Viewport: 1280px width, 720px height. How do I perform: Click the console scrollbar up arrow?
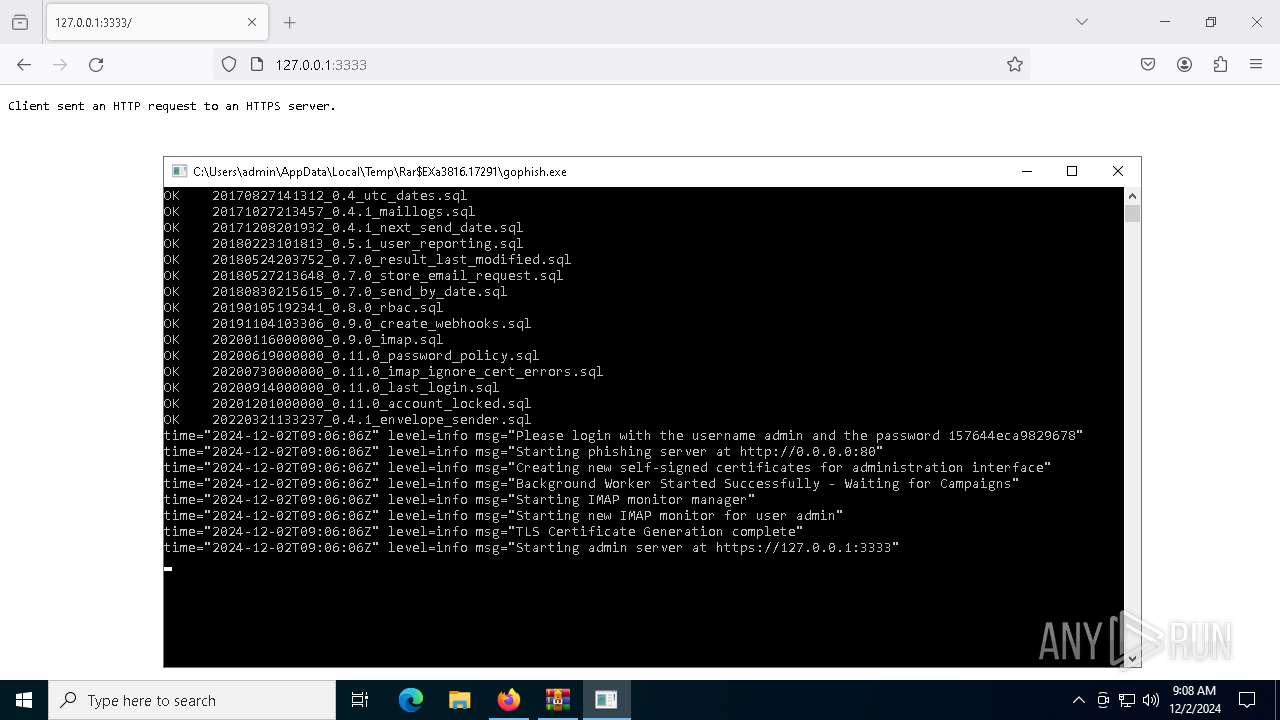coord(1132,195)
